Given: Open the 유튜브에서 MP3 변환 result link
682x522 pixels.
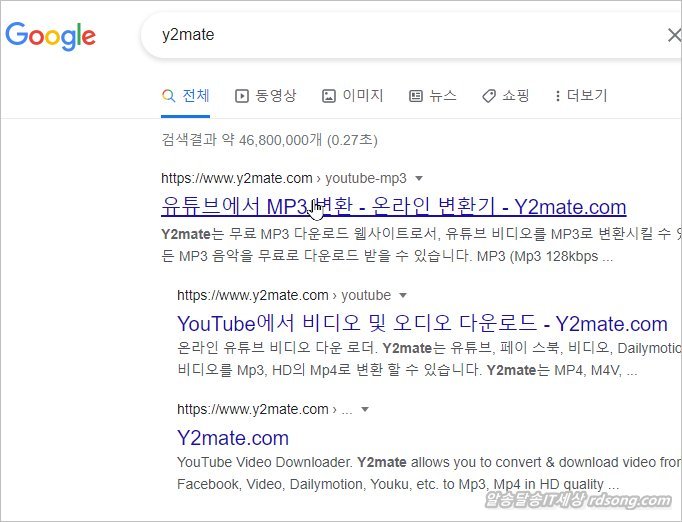Looking at the screenshot, I should click(x=393, y=207).
